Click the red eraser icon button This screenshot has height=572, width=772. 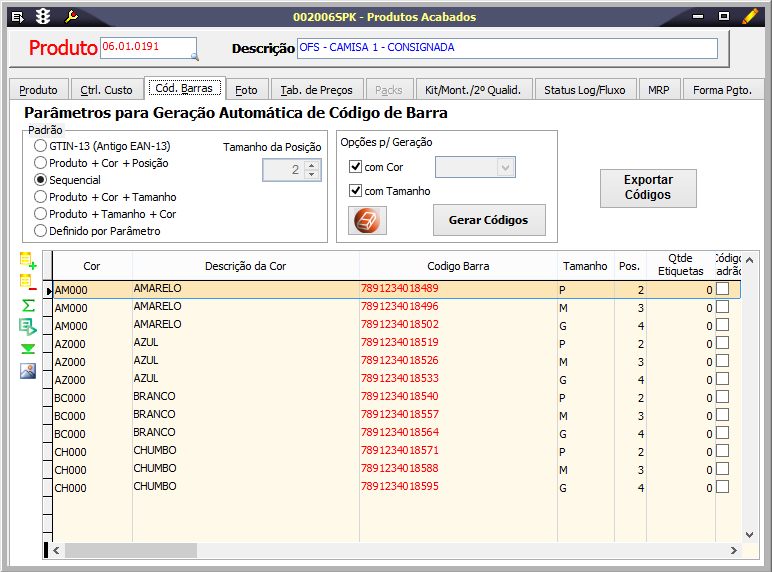tap(367, 220)
